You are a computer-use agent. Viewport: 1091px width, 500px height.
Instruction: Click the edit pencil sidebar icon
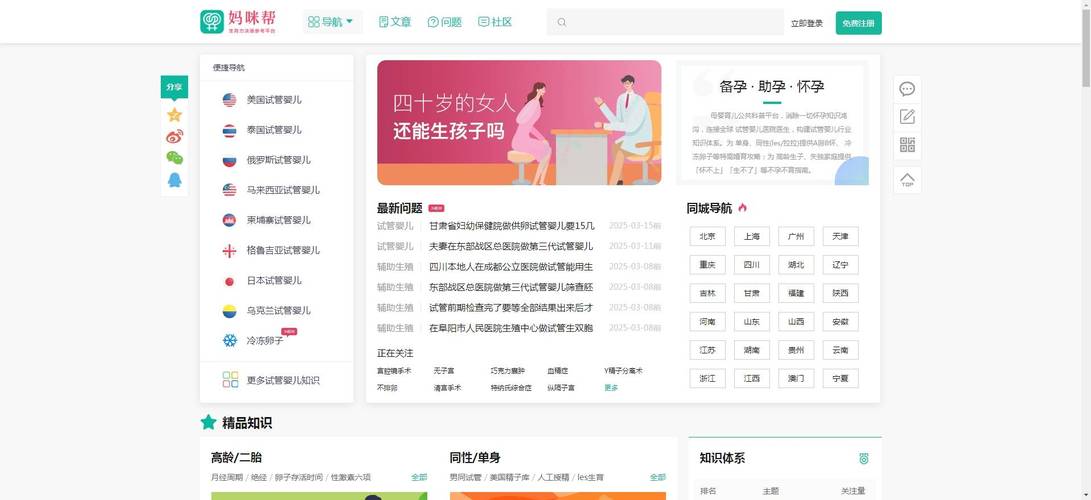907,117
